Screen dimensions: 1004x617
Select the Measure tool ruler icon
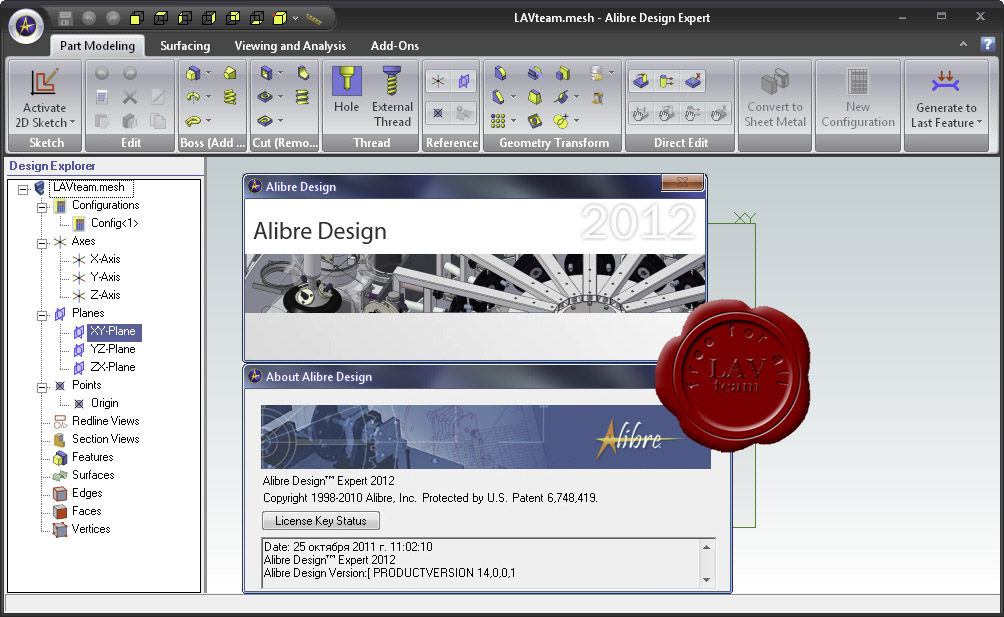(314, 19)
